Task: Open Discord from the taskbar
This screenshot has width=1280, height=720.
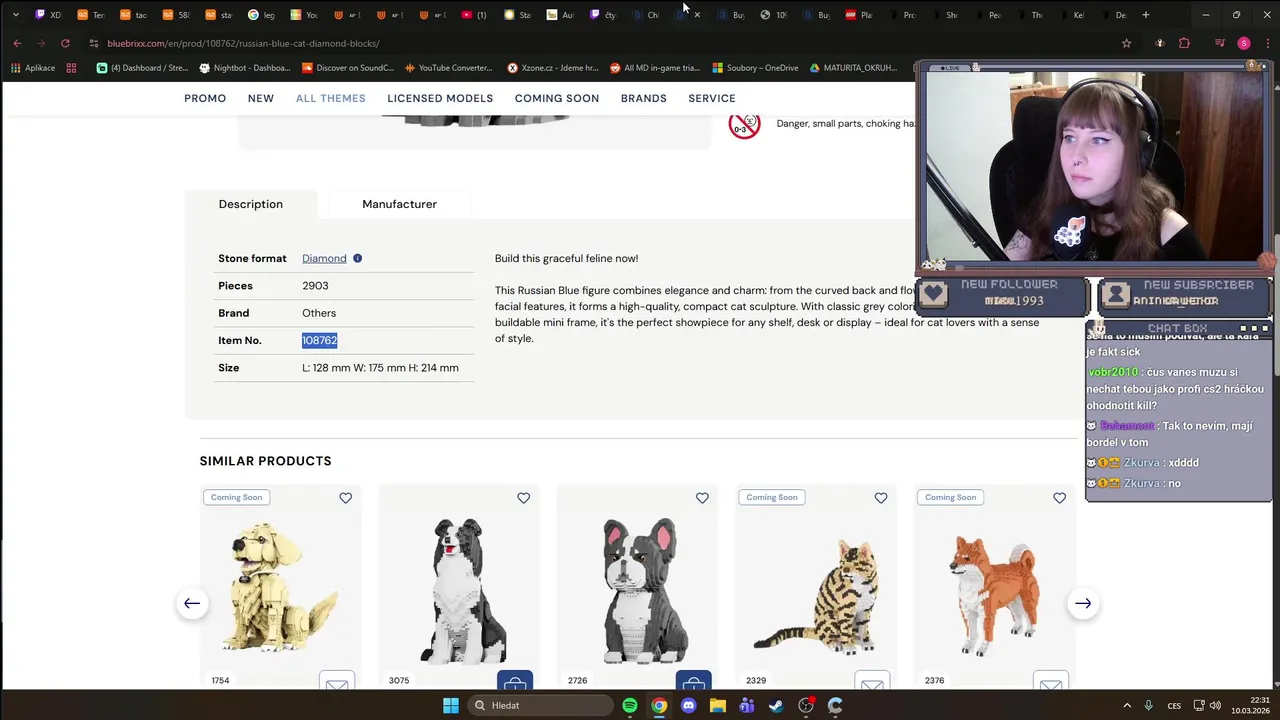Action: [x=688, y=705]
